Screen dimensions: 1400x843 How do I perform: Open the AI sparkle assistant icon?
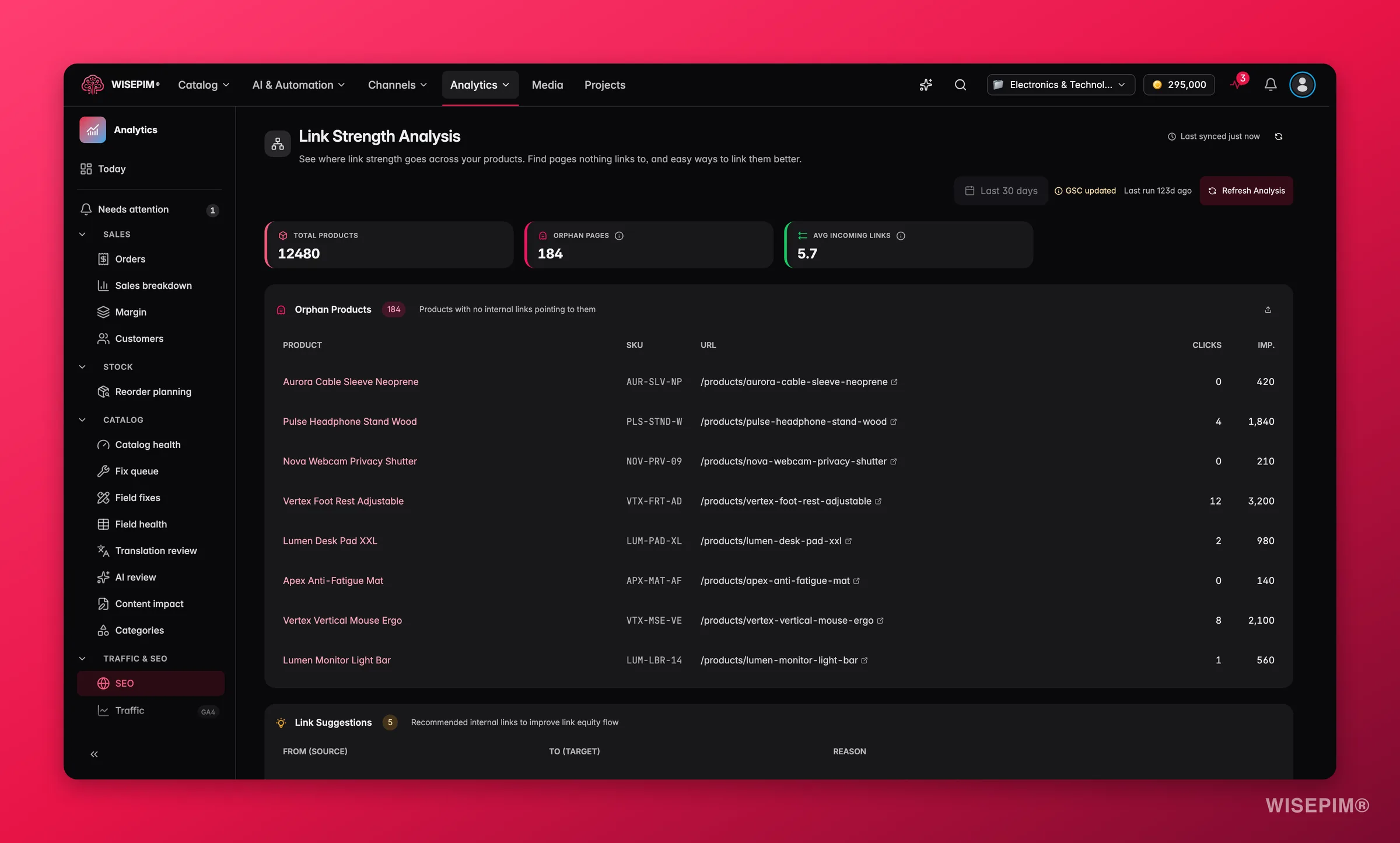[926, 85]
